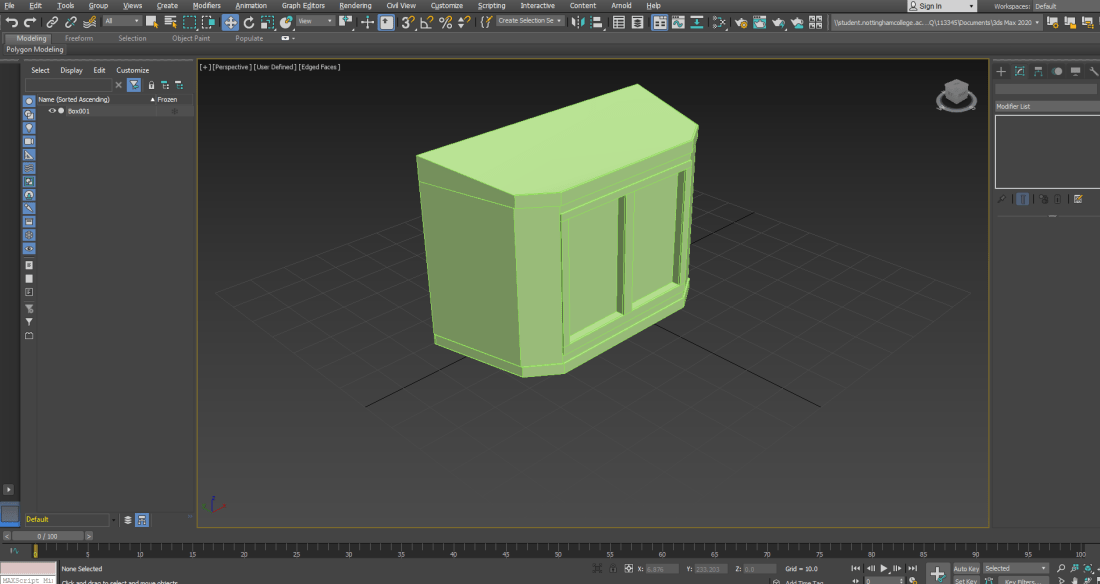Hide Box001 using its eye icon

tap(52, 111)
